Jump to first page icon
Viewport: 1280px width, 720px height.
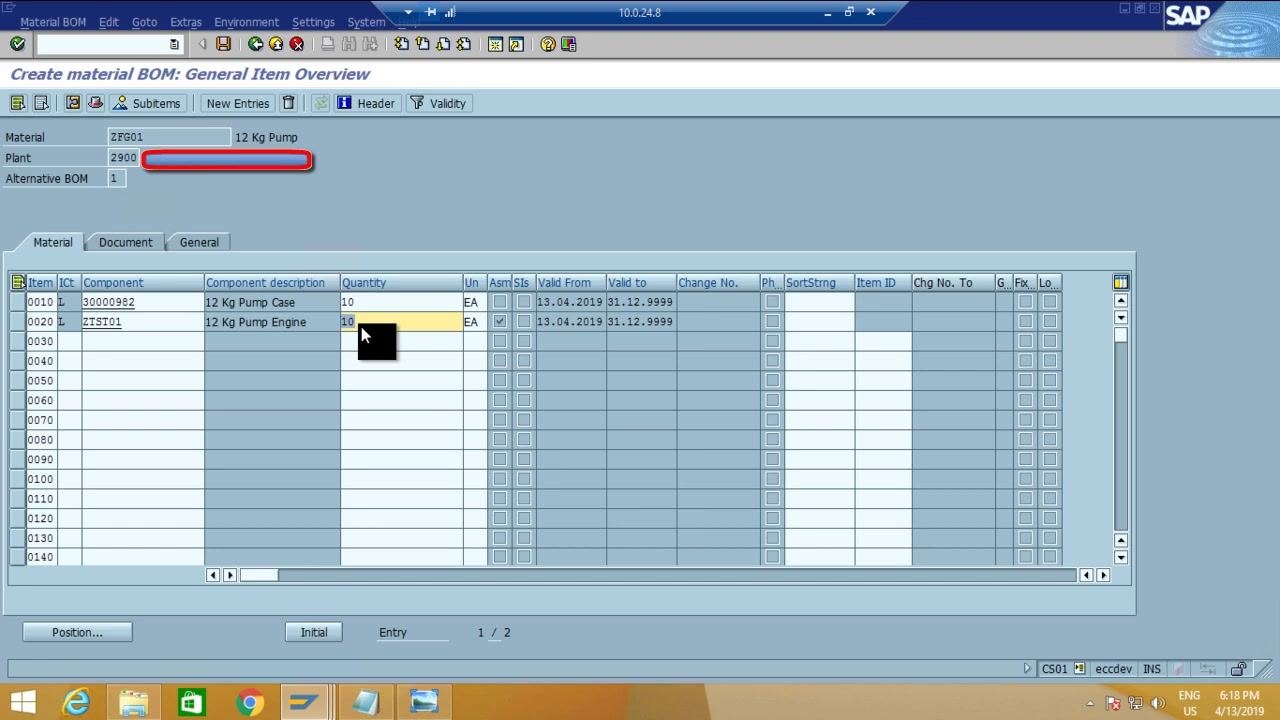click(x=401, y=44)
